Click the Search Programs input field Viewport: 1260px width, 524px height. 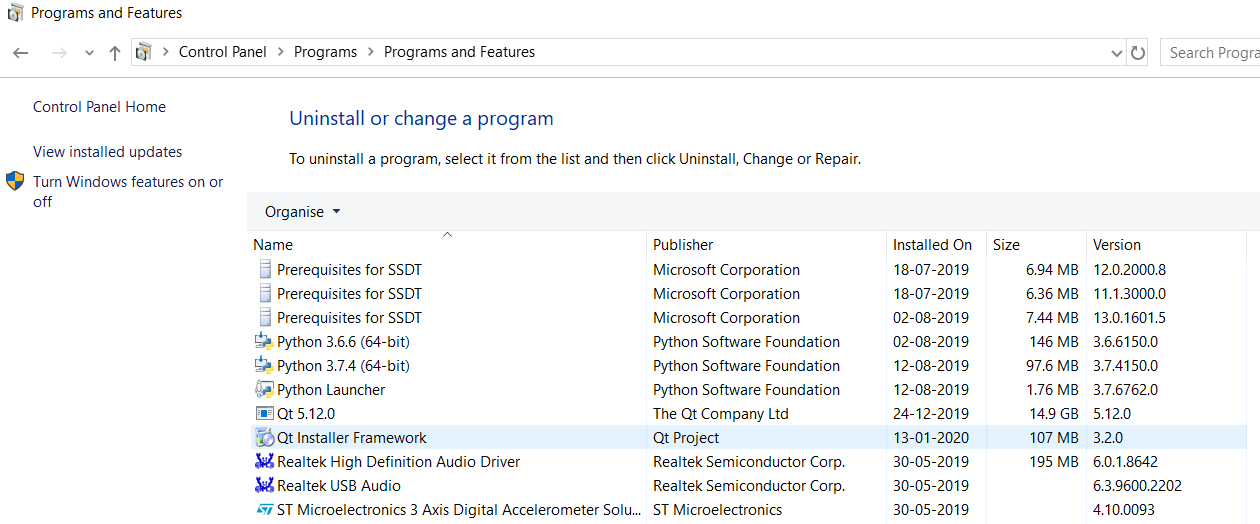1210,53
